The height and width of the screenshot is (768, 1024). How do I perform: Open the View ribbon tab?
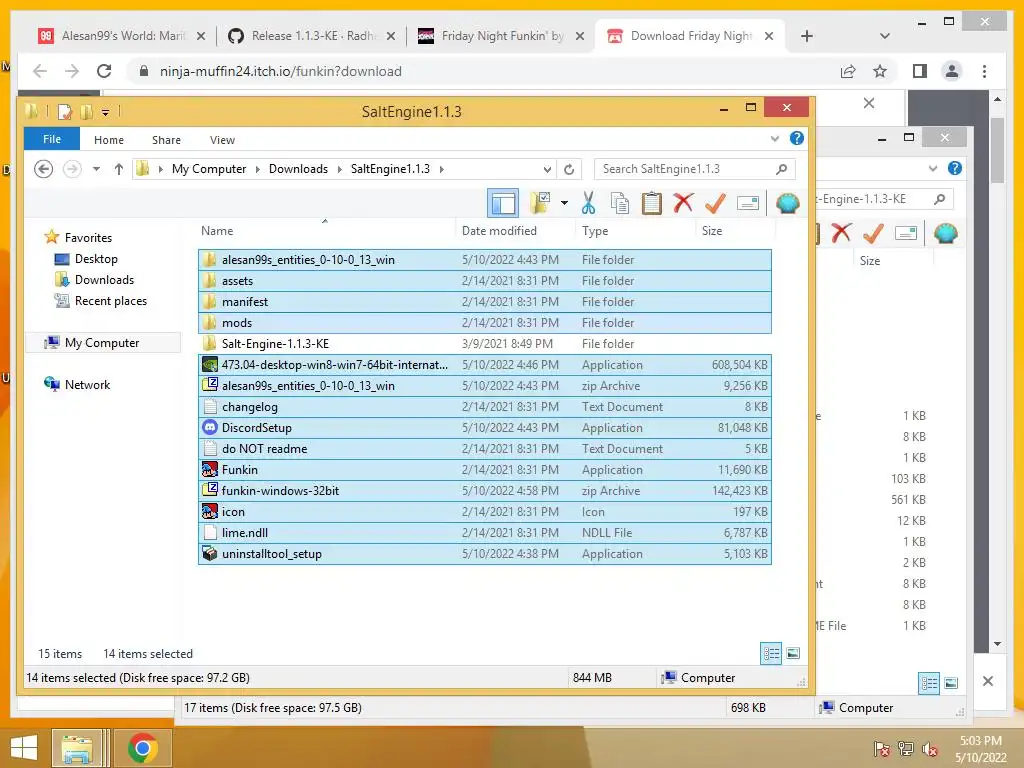(222, 140)
